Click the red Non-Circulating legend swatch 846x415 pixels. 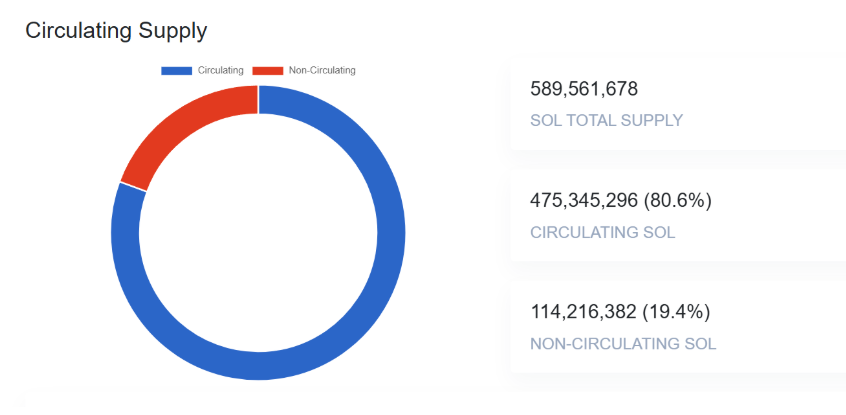tap(268, 70)
